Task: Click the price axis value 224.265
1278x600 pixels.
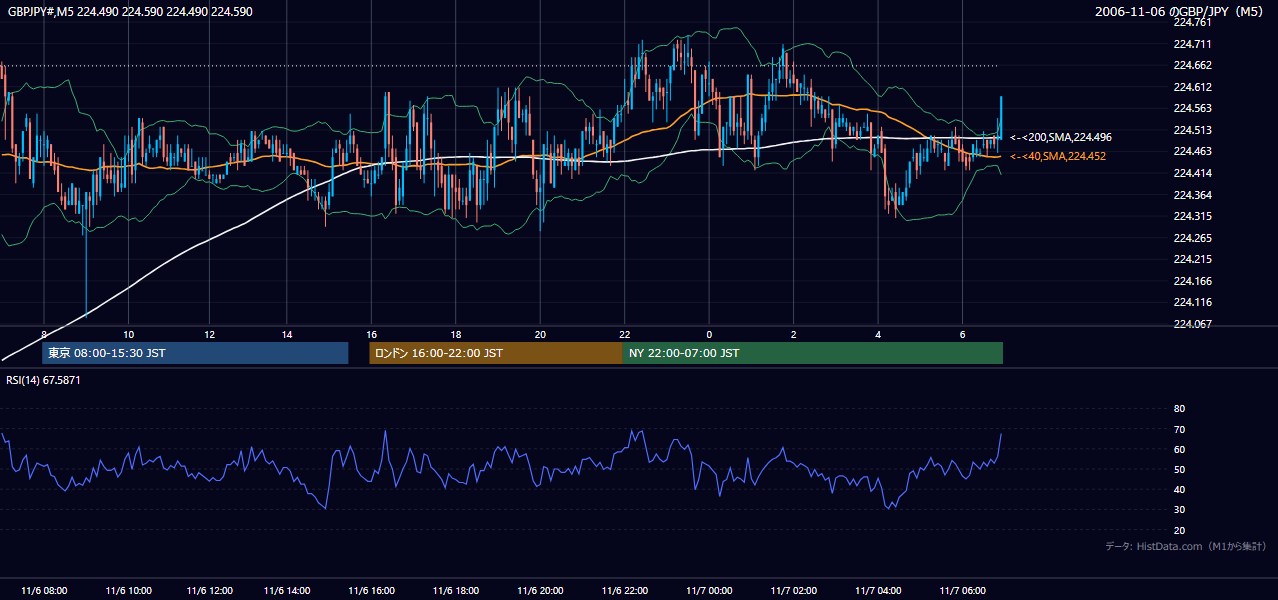Action: pos(1192,238)
